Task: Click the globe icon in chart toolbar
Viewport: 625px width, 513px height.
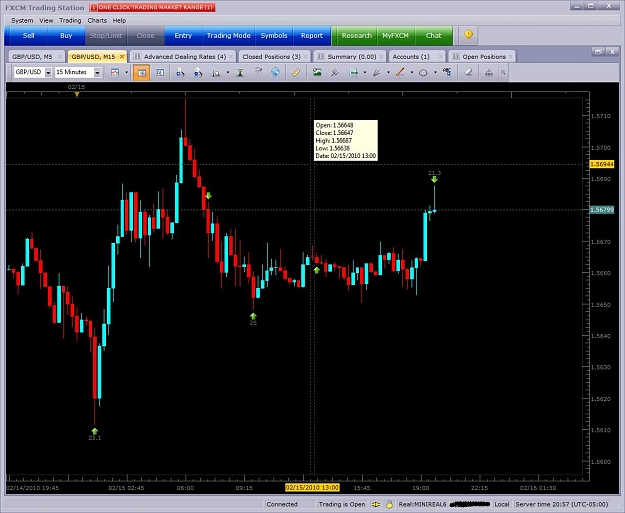Action: click(x=275, y=72)
